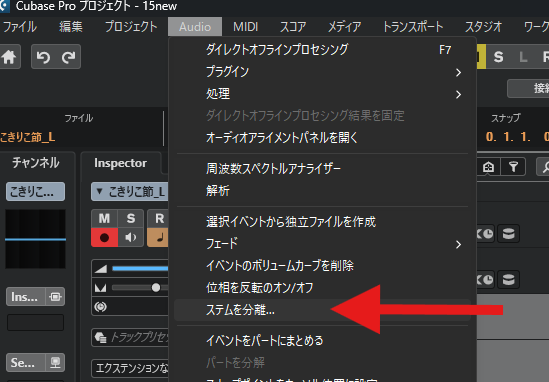Open the トラックプリセット selector
549x382 pixels.
(x=130, y=337)
